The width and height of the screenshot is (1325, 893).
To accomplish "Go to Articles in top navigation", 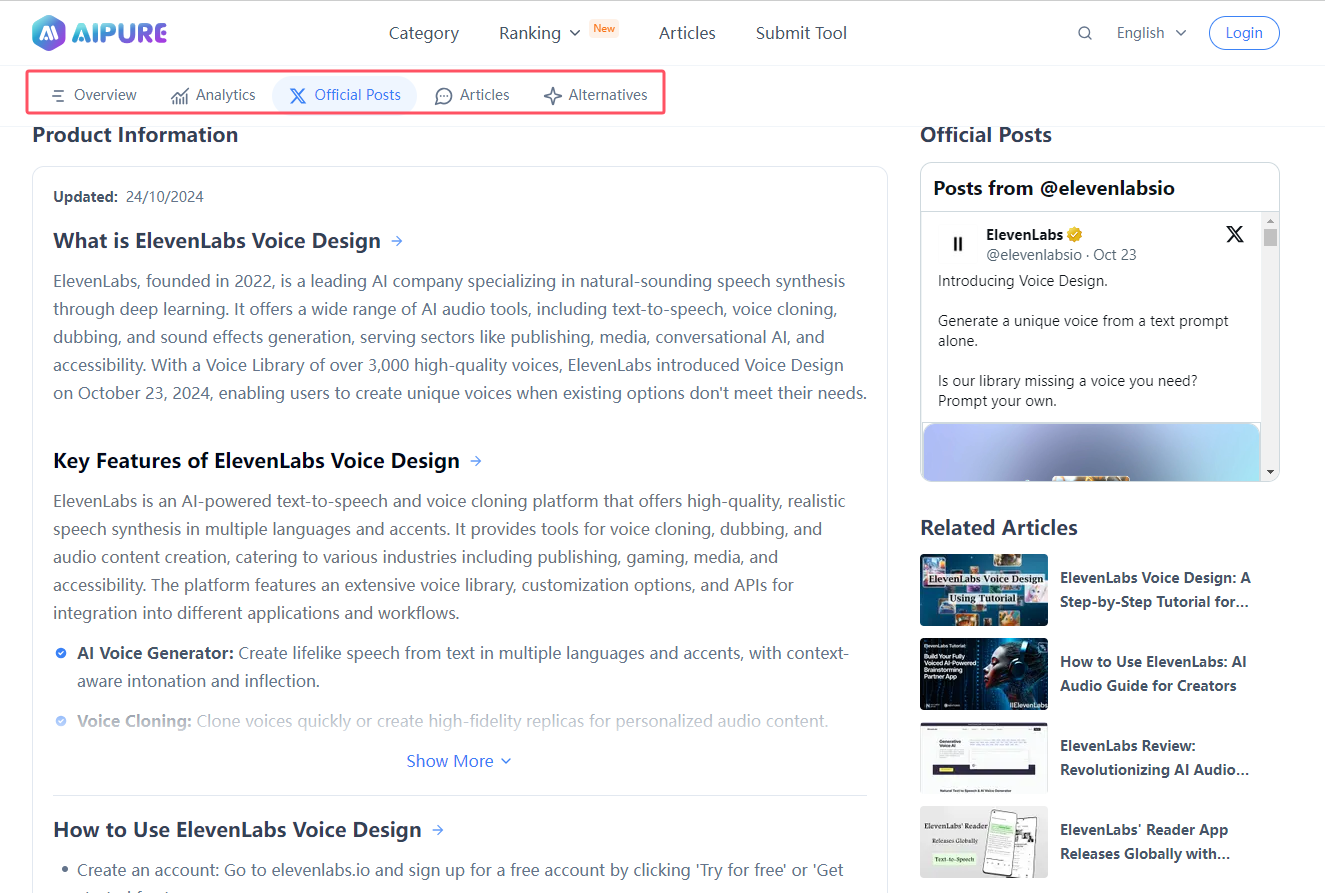I will [x=687, y=33].
